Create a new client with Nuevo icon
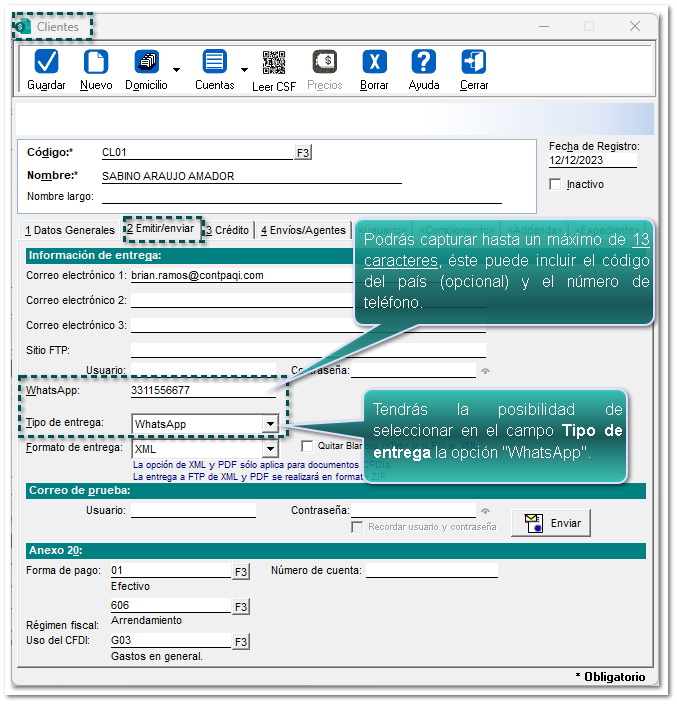 [96, 62]
